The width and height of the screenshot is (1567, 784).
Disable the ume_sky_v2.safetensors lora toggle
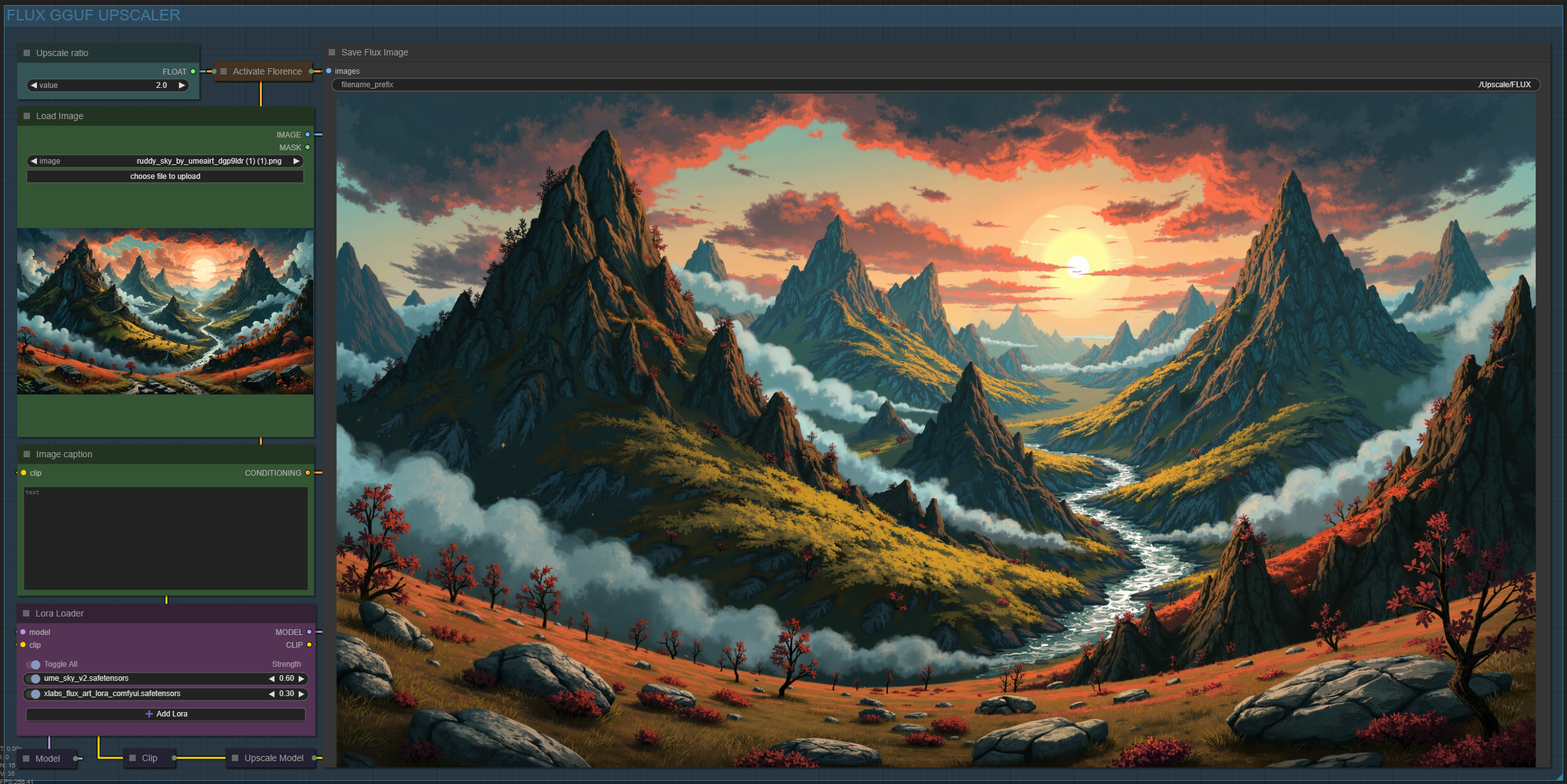(35, 679)
